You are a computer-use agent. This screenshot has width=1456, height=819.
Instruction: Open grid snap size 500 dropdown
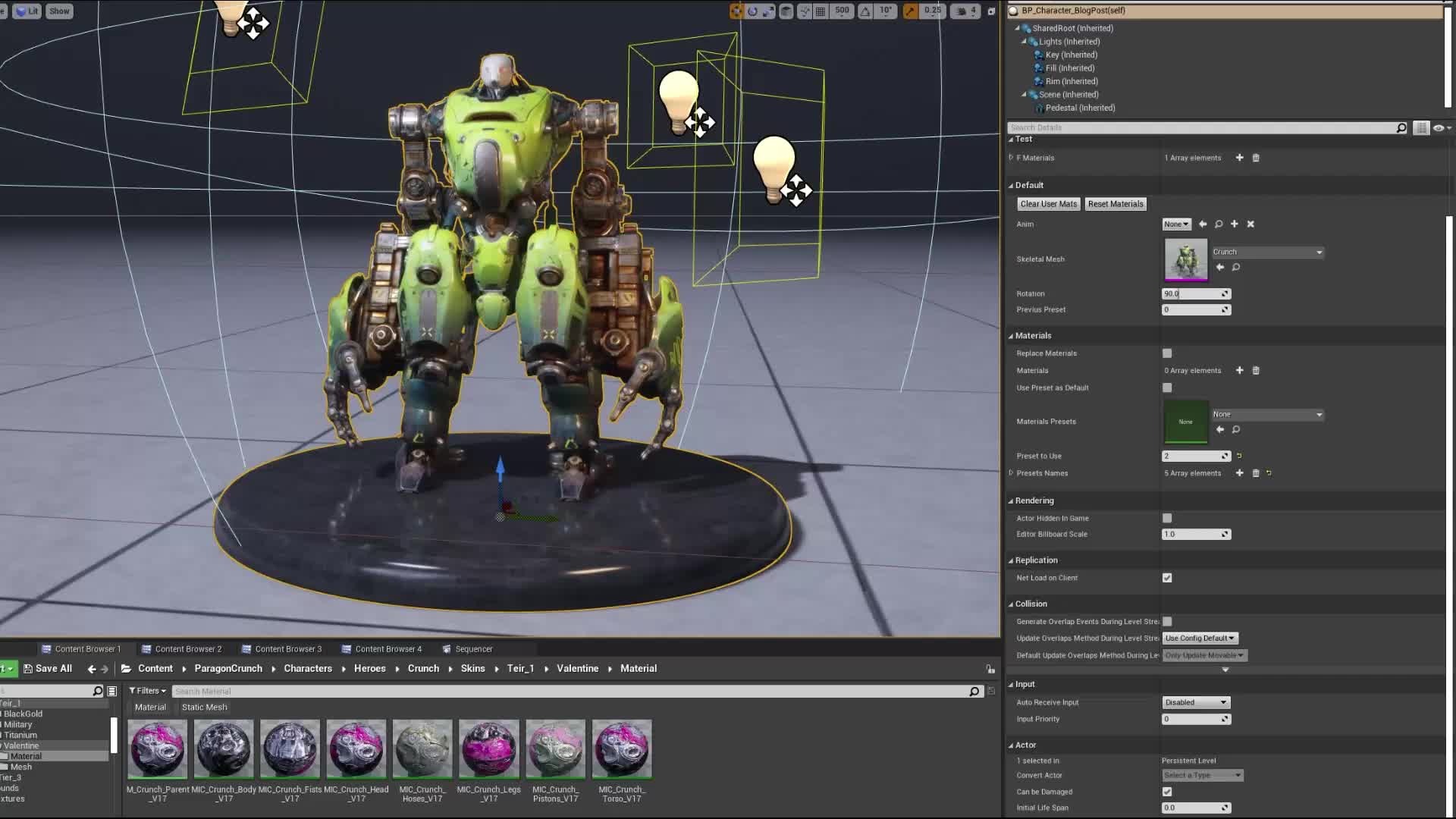(842, 11)
